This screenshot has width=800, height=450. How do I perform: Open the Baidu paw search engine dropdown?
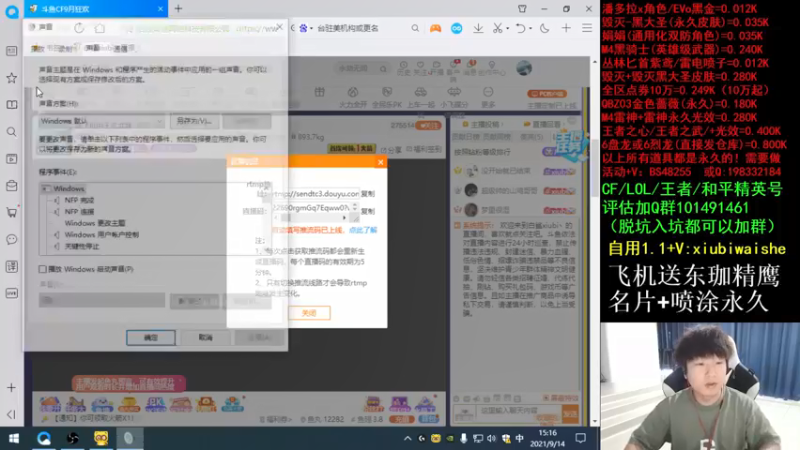(305, 29)
